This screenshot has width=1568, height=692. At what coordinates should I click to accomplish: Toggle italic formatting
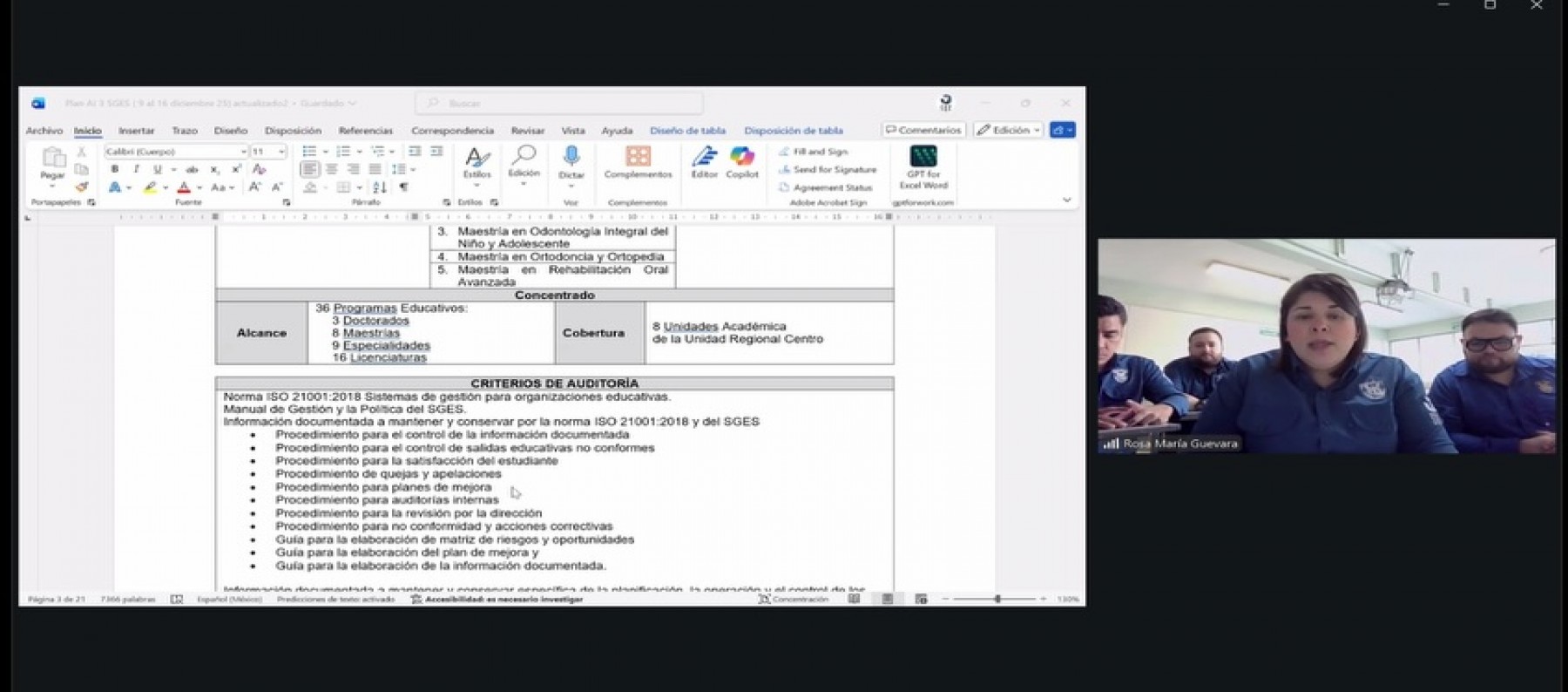[x=136, y=169]
